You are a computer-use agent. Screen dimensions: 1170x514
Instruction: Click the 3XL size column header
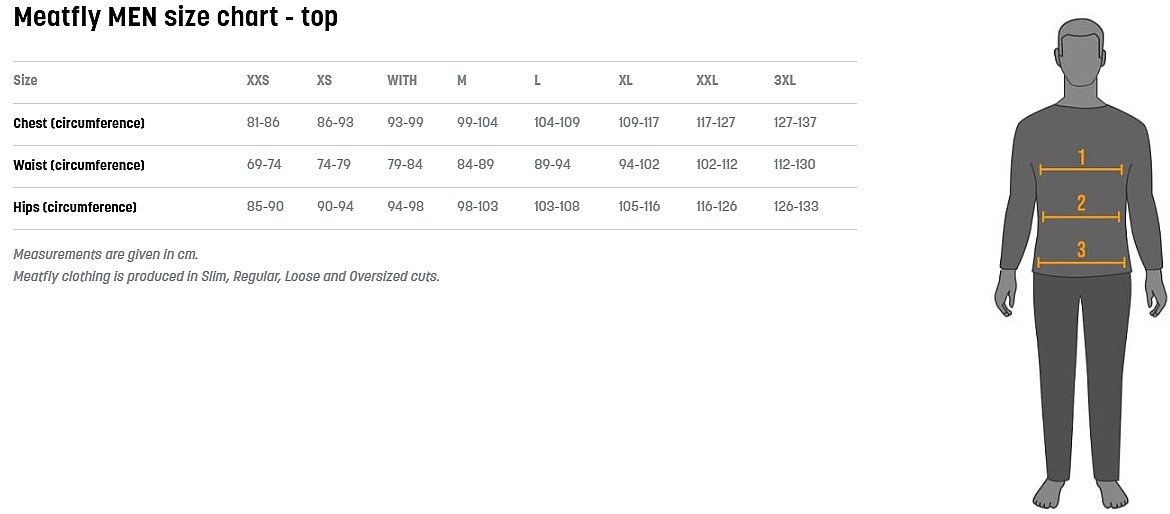click(x=785, y=81)
